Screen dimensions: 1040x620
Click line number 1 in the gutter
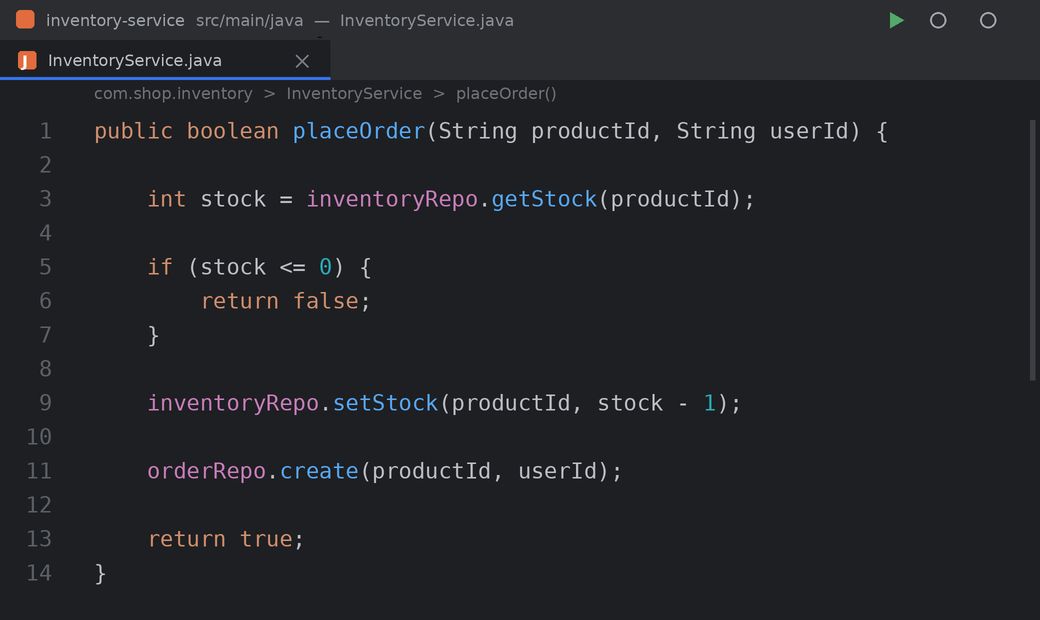tap(45, 131)
